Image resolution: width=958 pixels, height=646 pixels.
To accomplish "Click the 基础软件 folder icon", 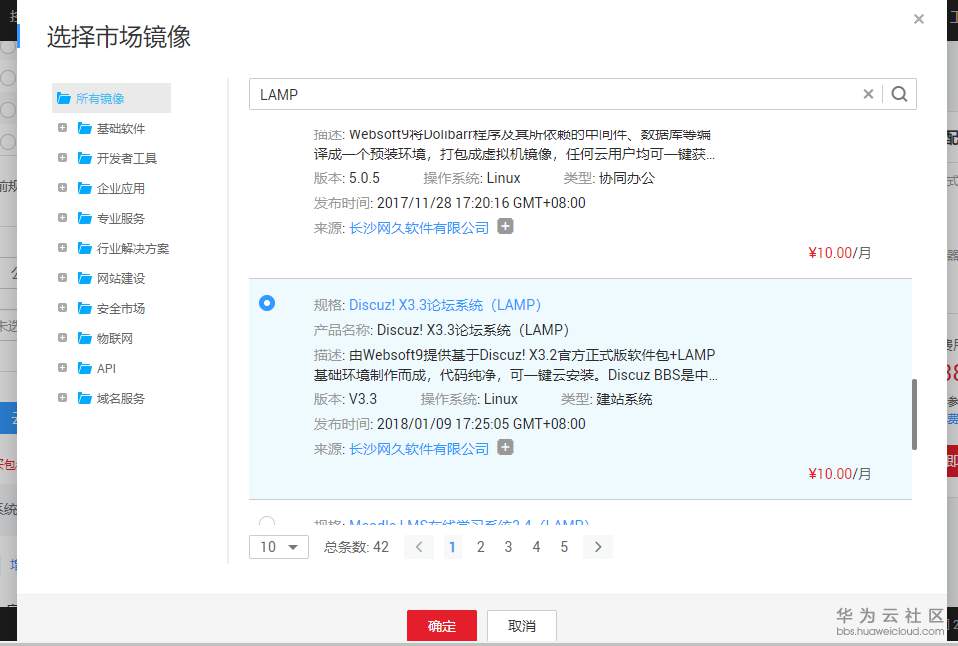I will (x=84, y=128).
